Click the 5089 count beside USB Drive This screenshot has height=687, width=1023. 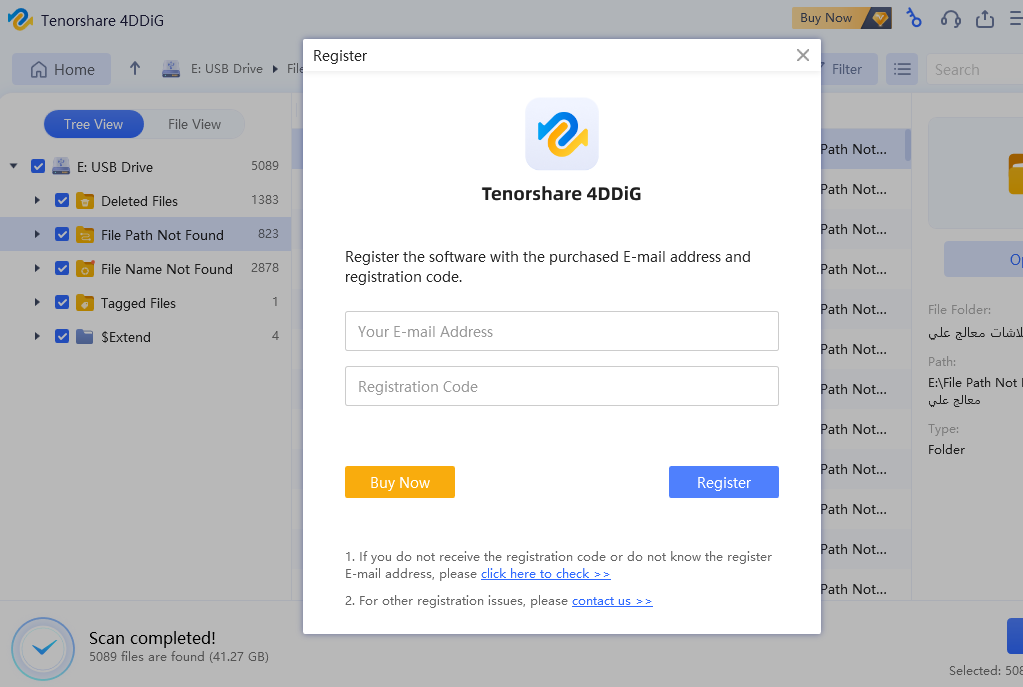tap(265, 166)
